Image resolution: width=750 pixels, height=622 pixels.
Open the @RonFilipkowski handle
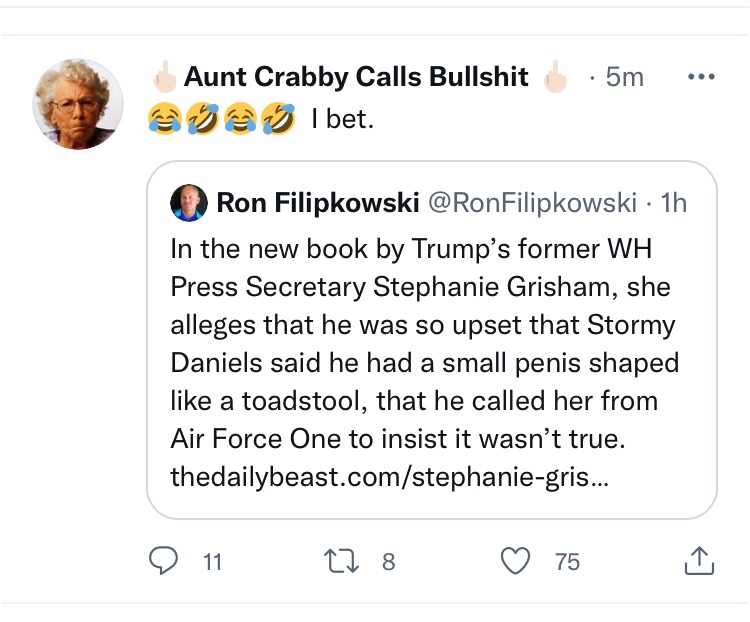click(531, 203)
